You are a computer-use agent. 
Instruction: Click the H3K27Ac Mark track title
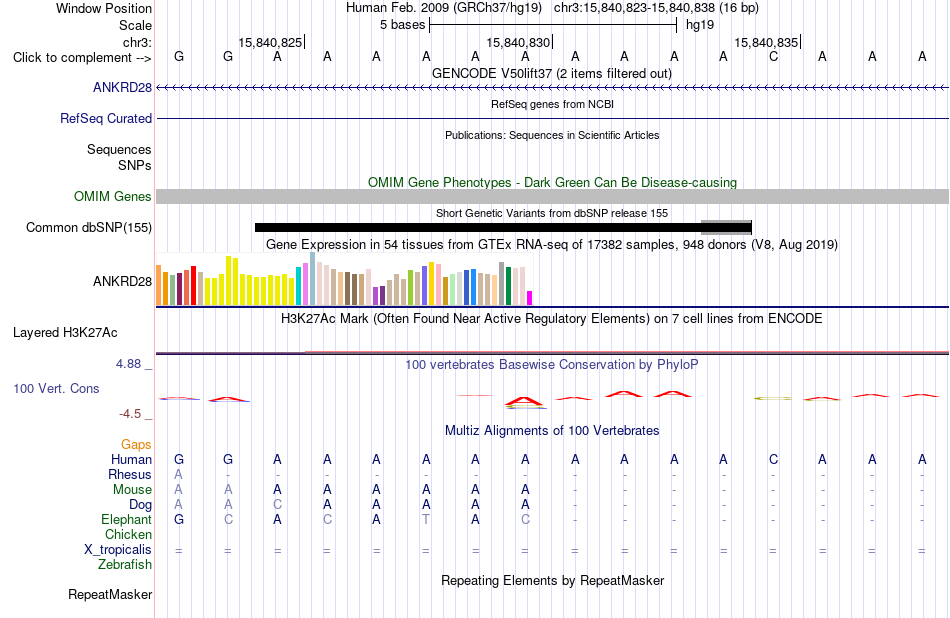[x=552, y=318]
